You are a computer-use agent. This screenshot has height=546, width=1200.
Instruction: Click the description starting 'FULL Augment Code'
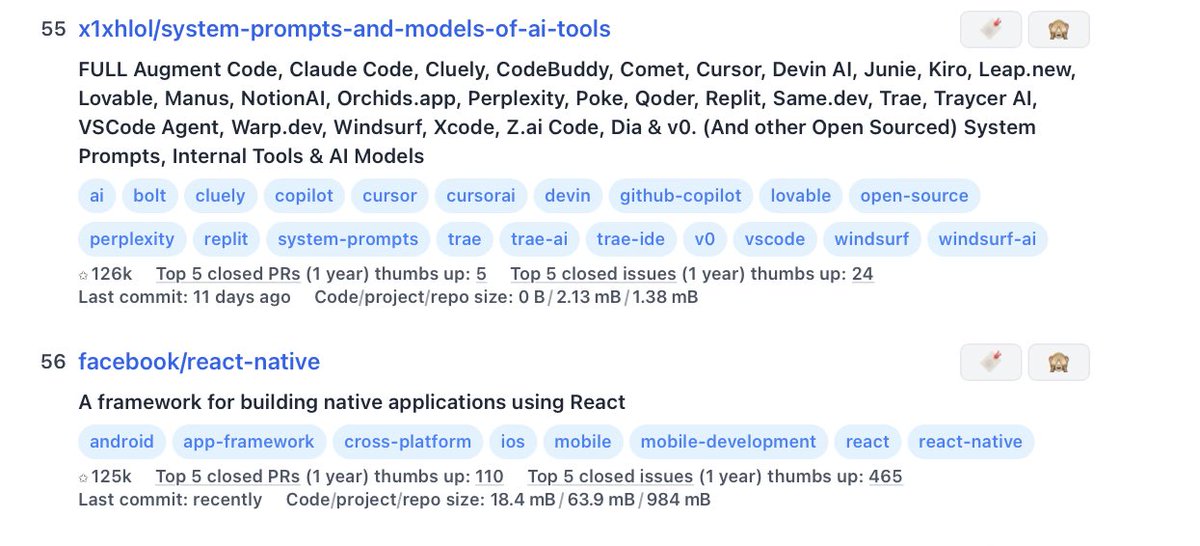577,113
